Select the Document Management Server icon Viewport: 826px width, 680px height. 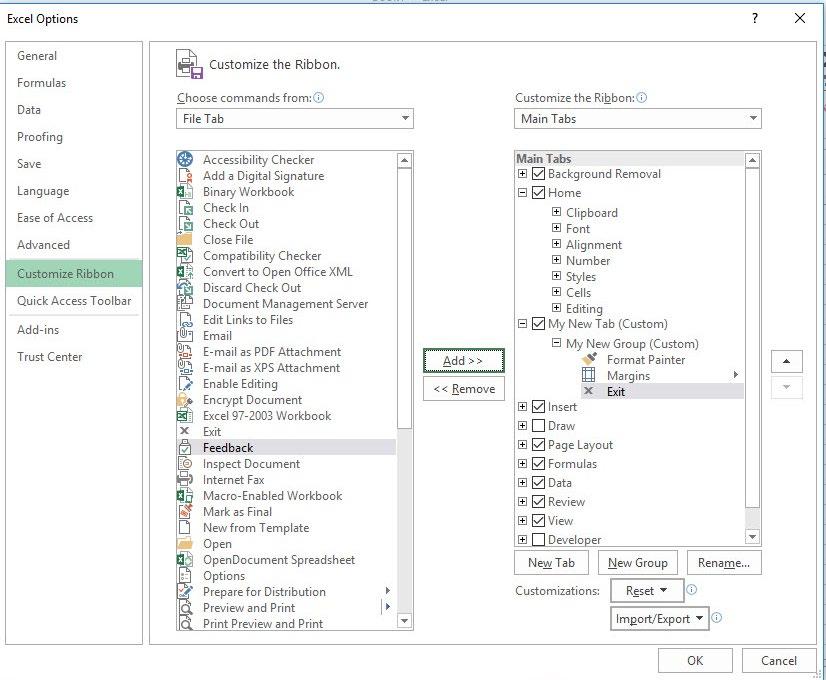(185, 303)
